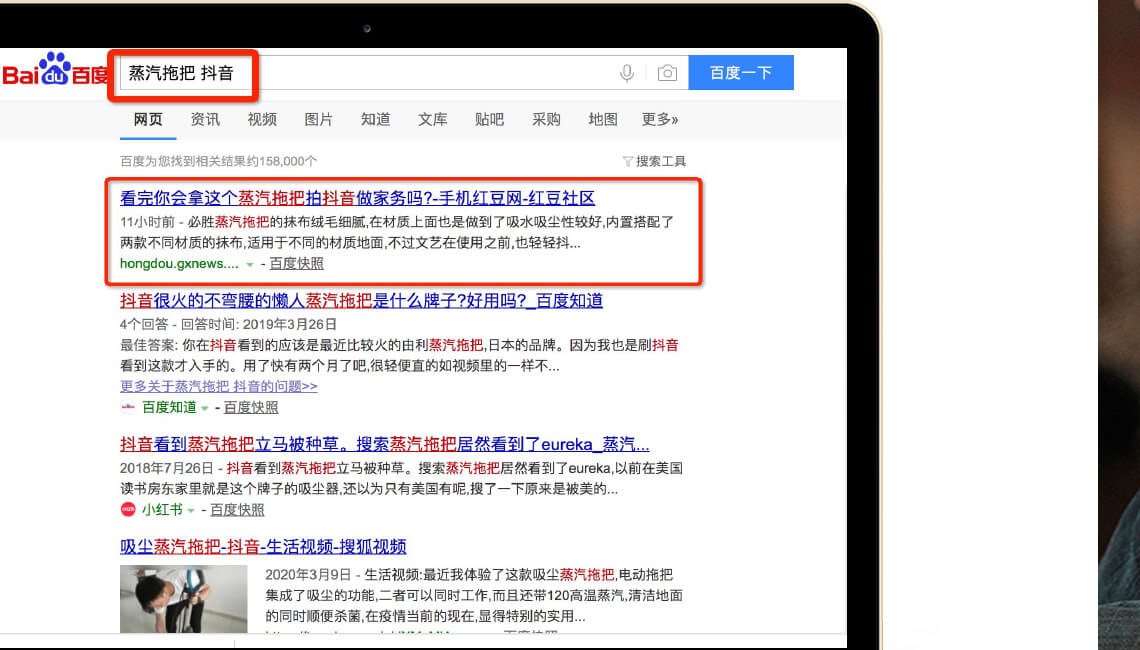Switch to the 资讯 tab
The height and width of the screenshot is (650, 1140).
coord(205,119)
